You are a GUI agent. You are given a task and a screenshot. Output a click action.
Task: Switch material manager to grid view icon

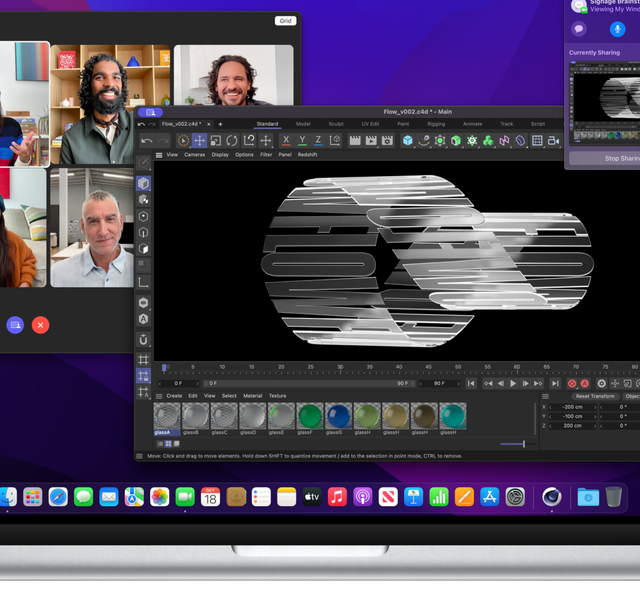(x=168, y=444)
